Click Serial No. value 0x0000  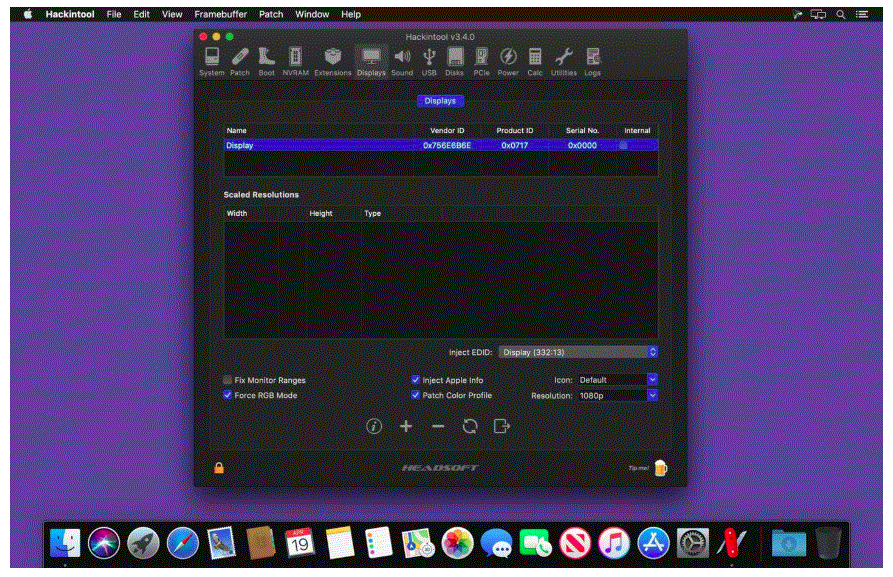coord(582,145)
